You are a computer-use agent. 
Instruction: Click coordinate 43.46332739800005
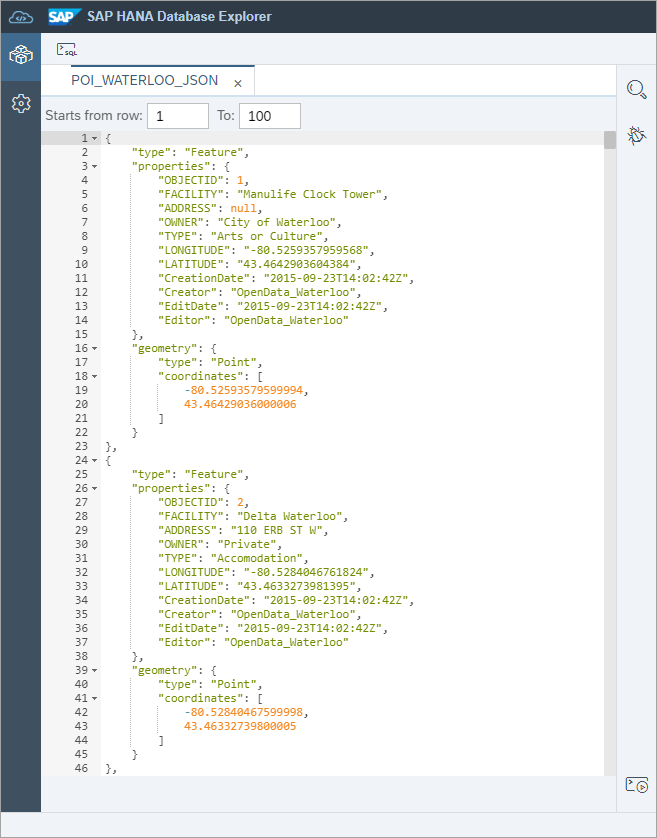pyautogui.click(x=240, y=726)
